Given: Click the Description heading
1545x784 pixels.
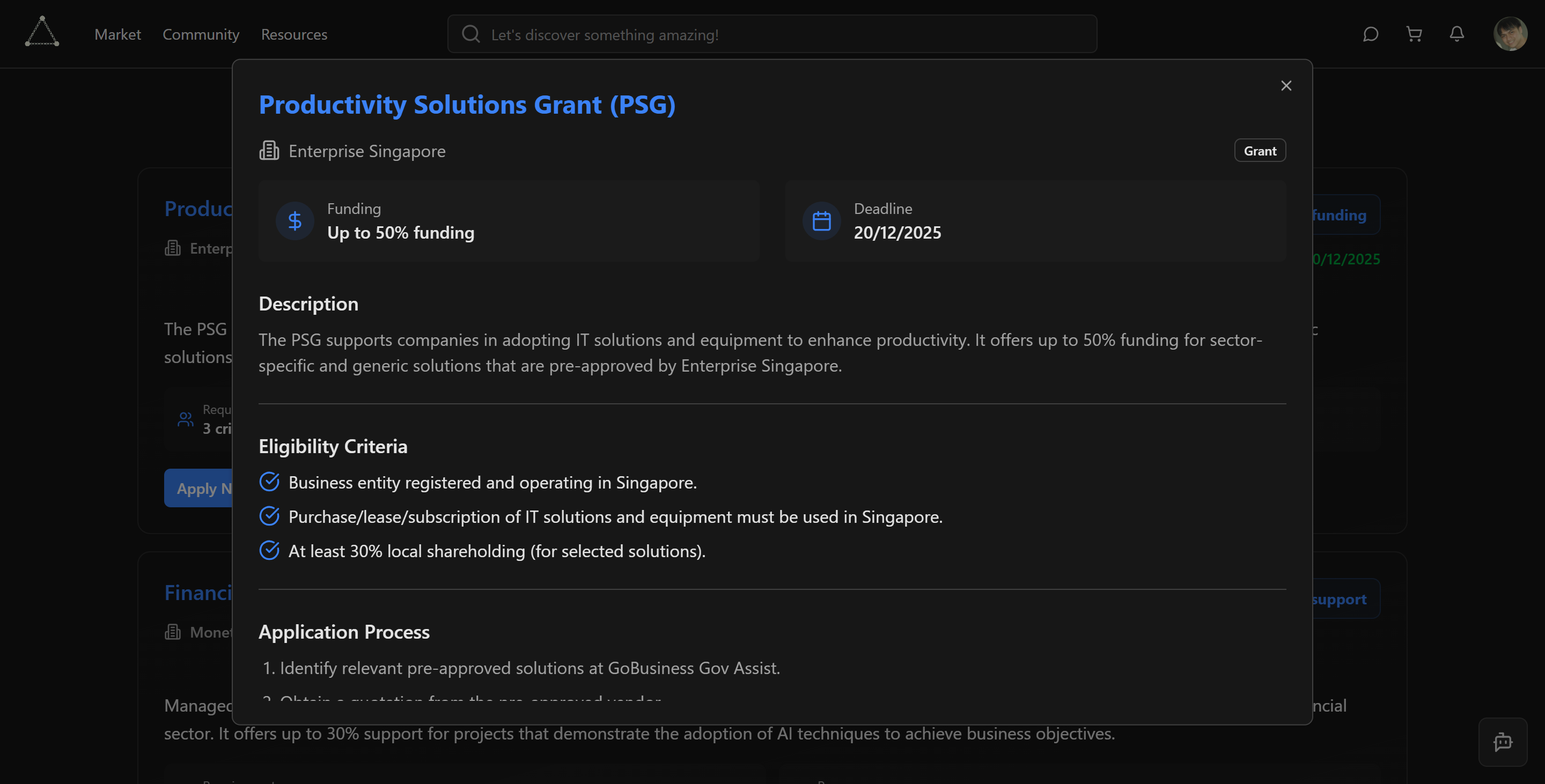Looking at the screenshot, I should [308, 304].
